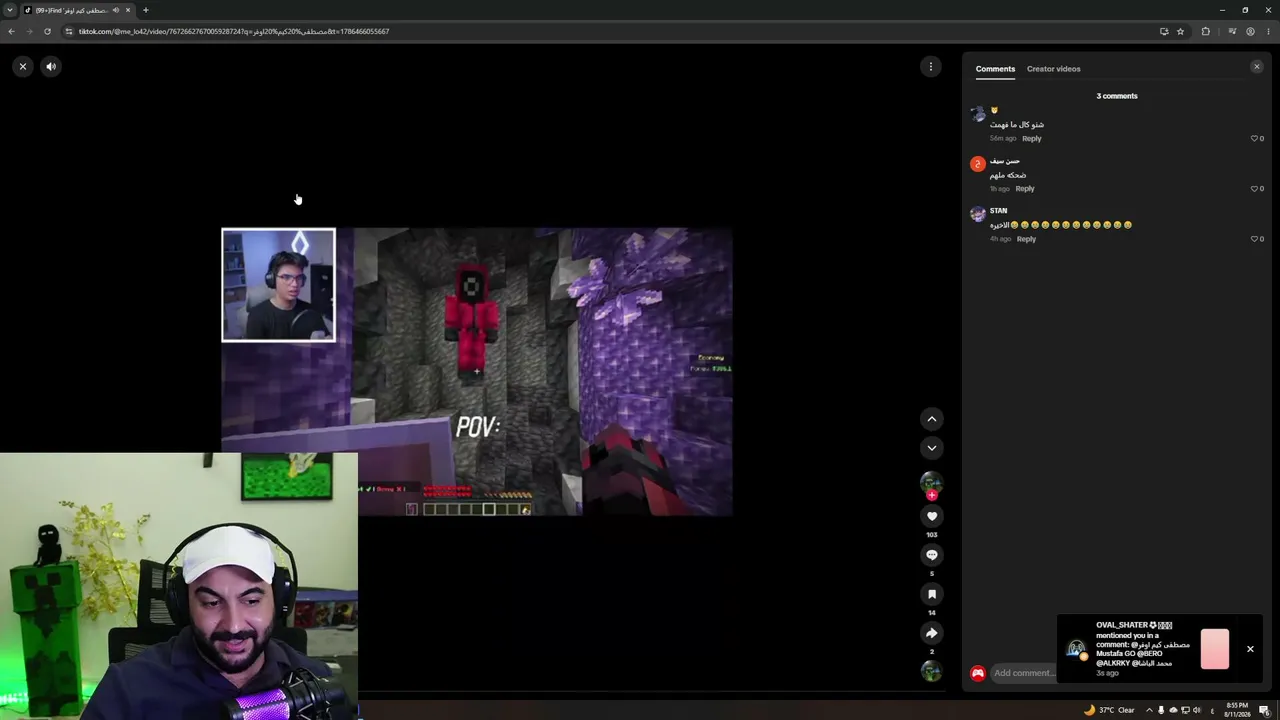Screen dimensions: 1280x720
Task: Reply to the comment posted 56m ago
Action: [1032, 139]
